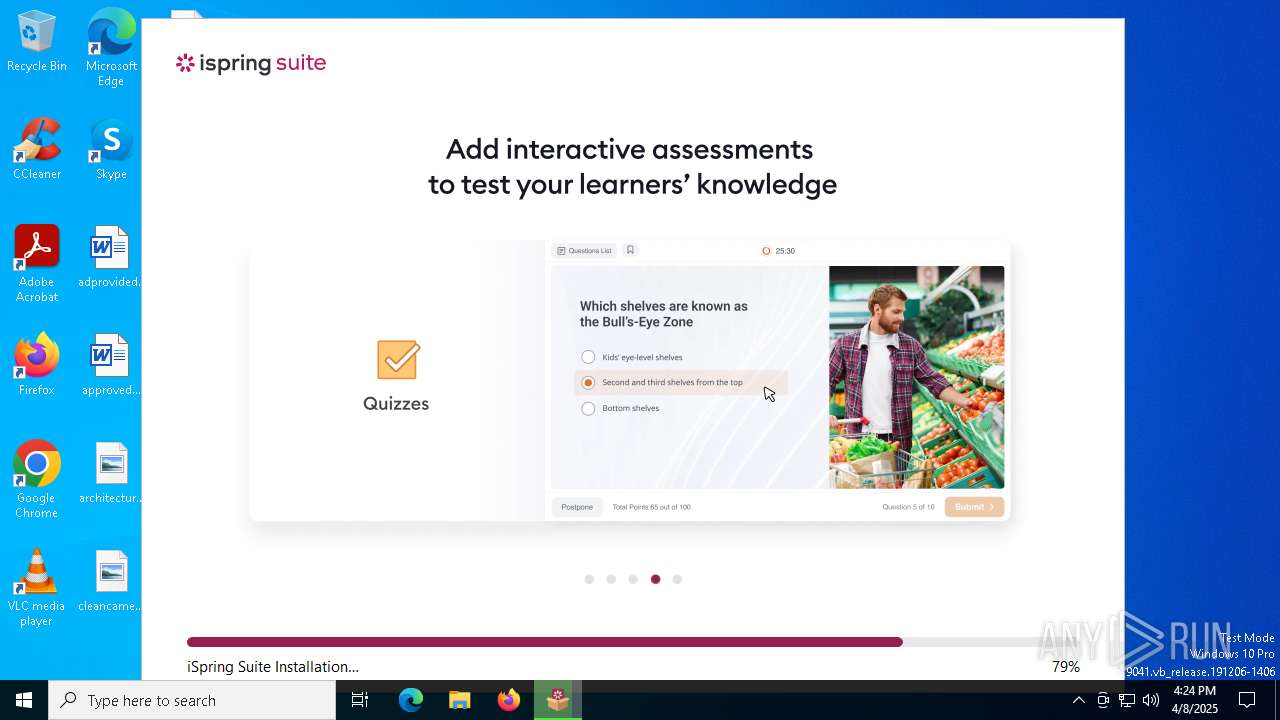
Task: Go to fifth slide carousel dot
Action: [x=677, y=579]
